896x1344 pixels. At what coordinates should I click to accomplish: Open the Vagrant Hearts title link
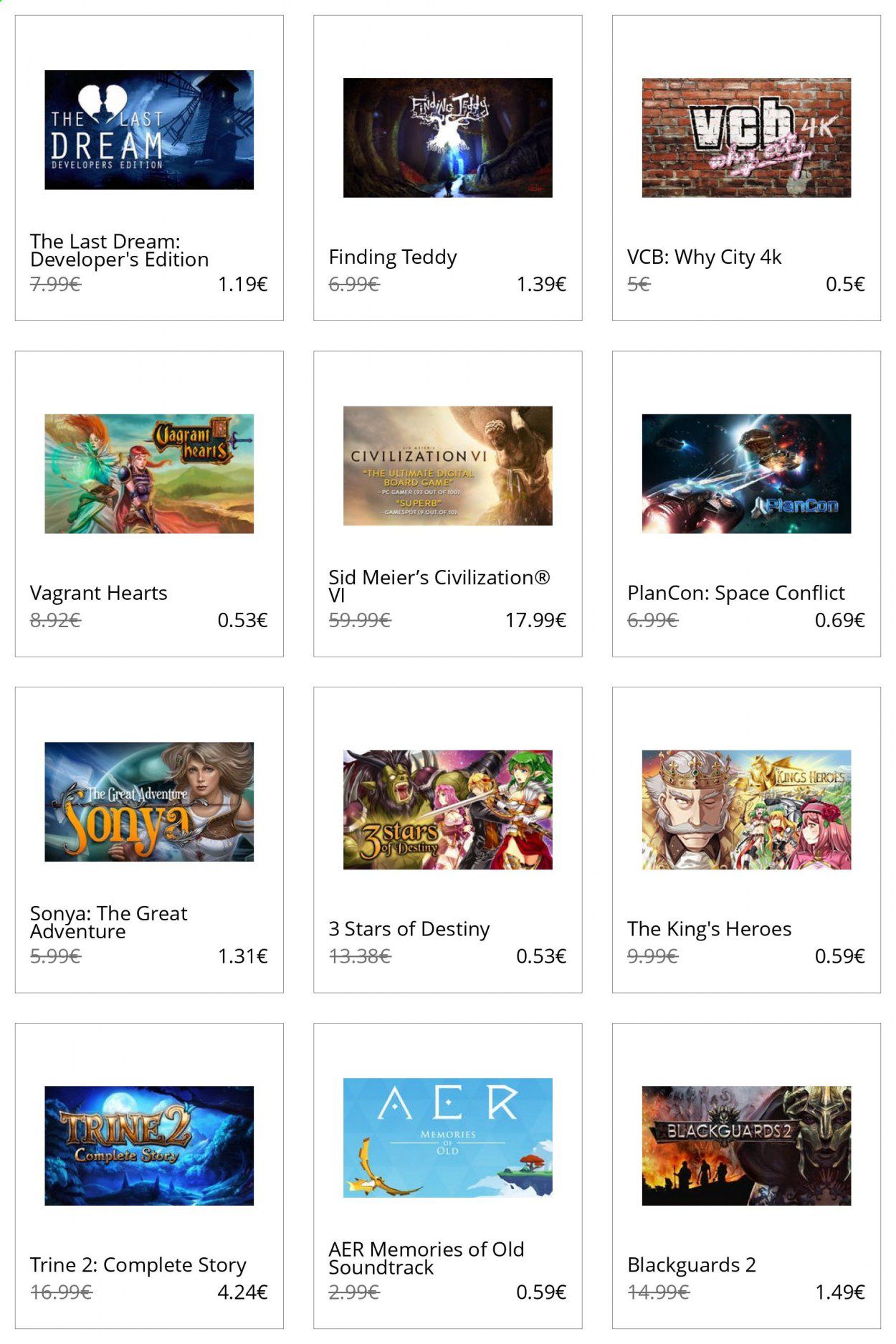pyautogui.click(x=98, y=593)
